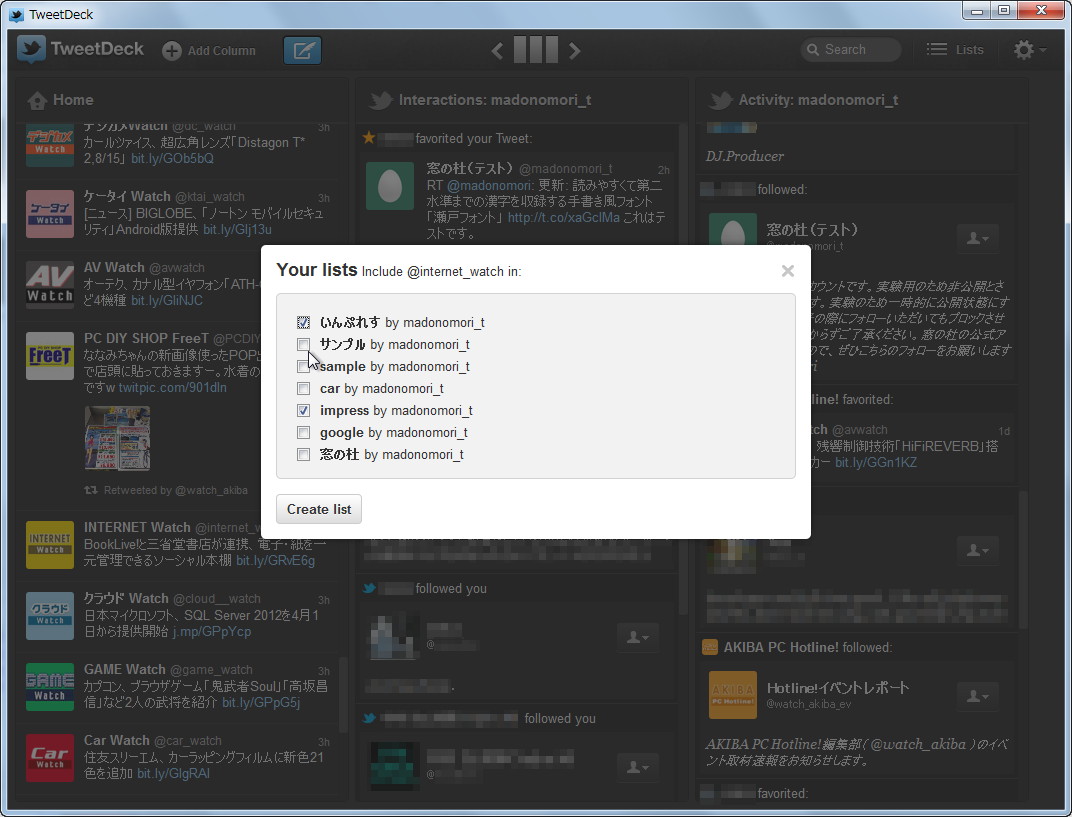
Task: Click the Home column house icon
Action: coord(37,101)
